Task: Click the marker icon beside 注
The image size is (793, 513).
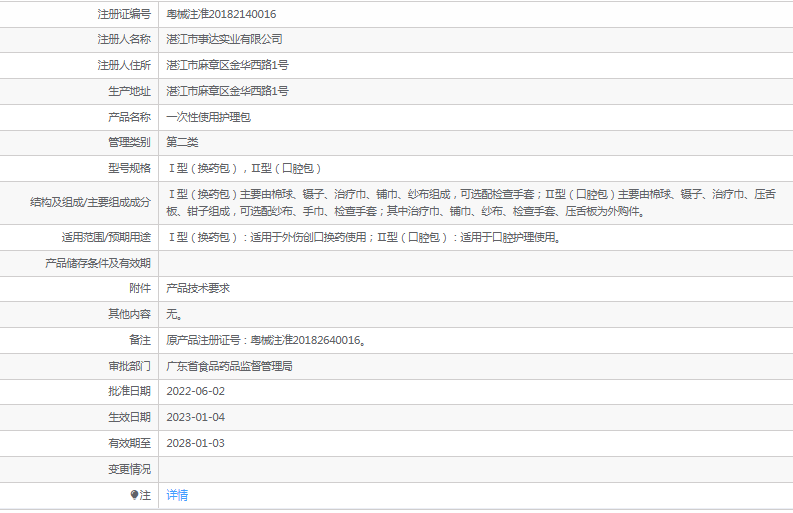Action: coord(134,495)
